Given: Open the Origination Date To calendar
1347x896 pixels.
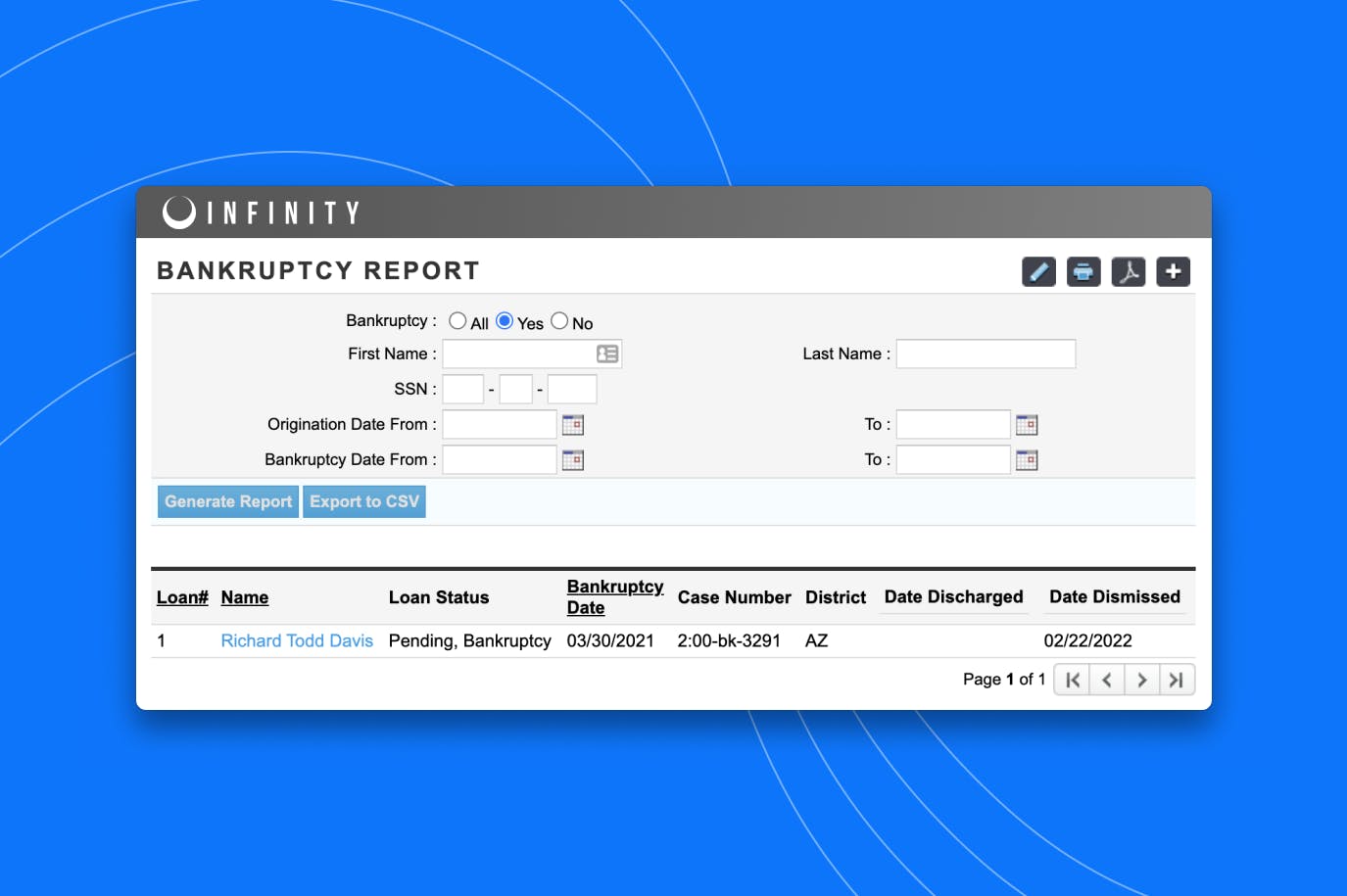Looking at the screenshot, I should tap(1027, 424).
